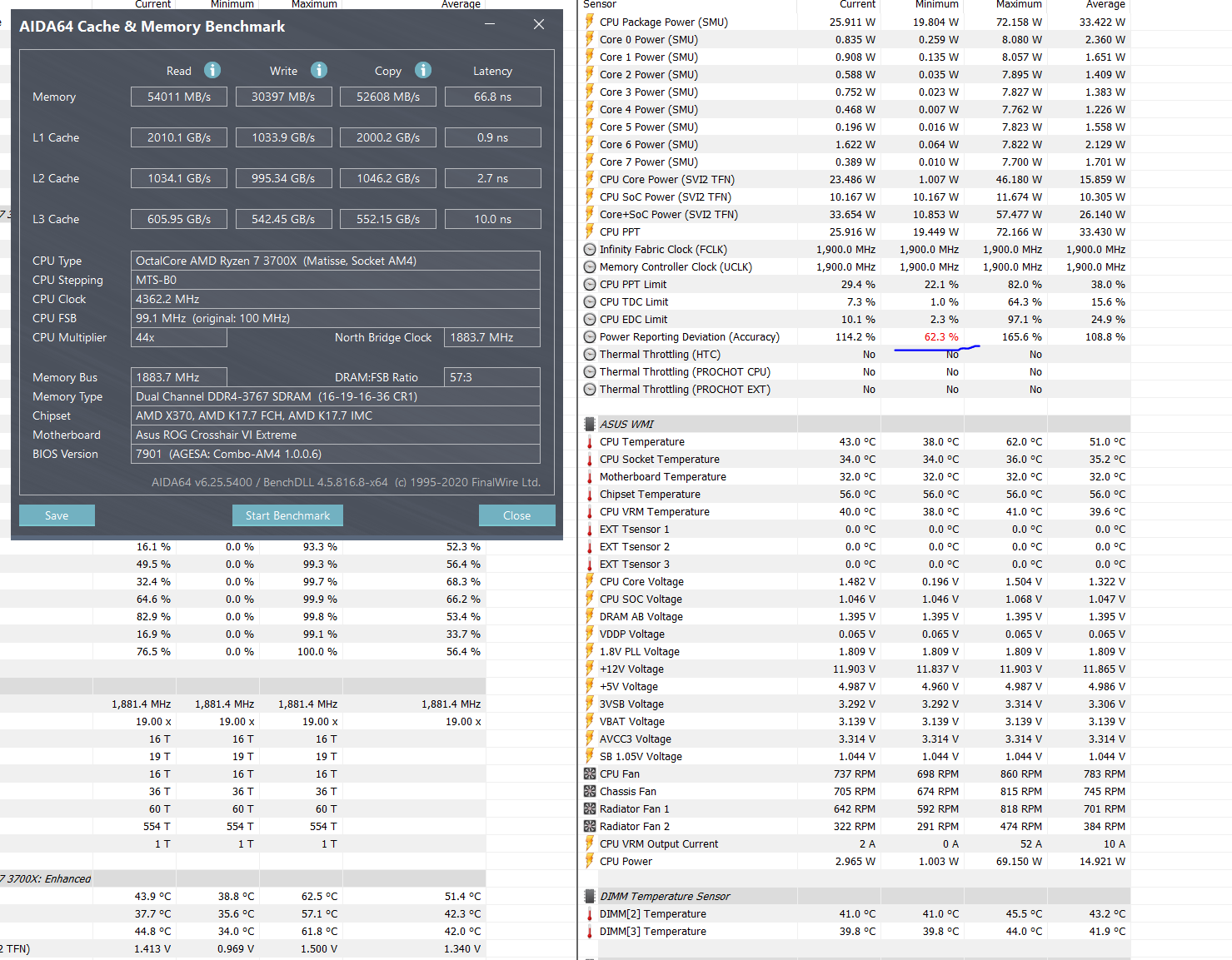Minimize the AIDA64 benchmark window
The width and height of the screenshot is (1232, 960).
pos(490,24)
